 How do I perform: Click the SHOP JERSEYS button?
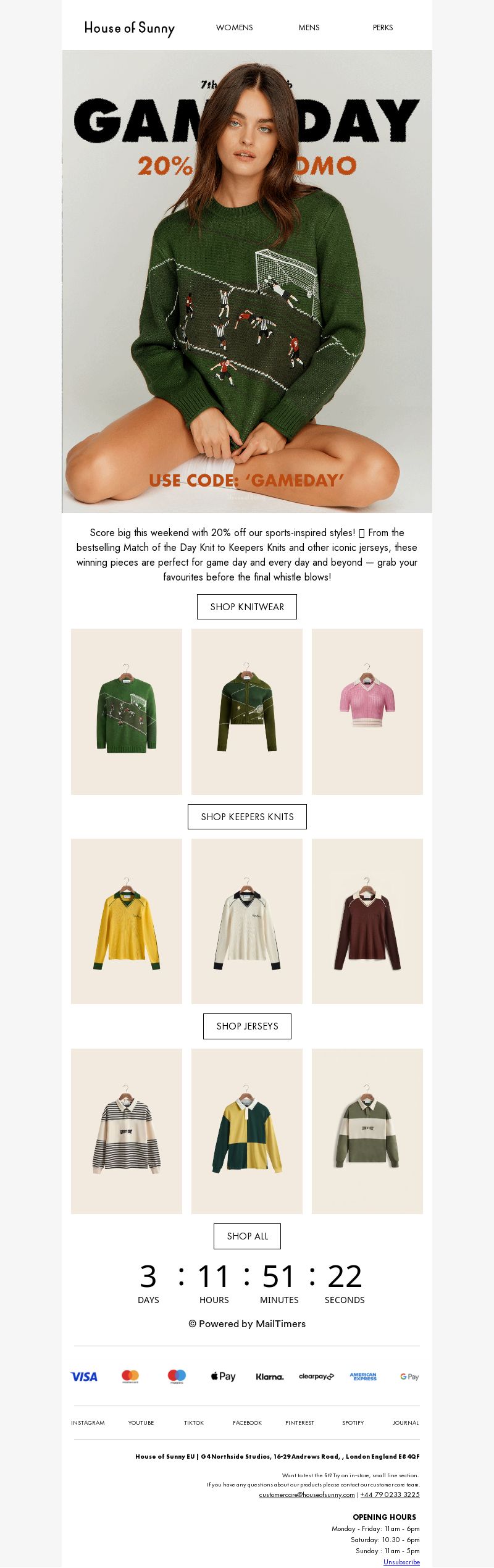click(x=247, y=1026)
